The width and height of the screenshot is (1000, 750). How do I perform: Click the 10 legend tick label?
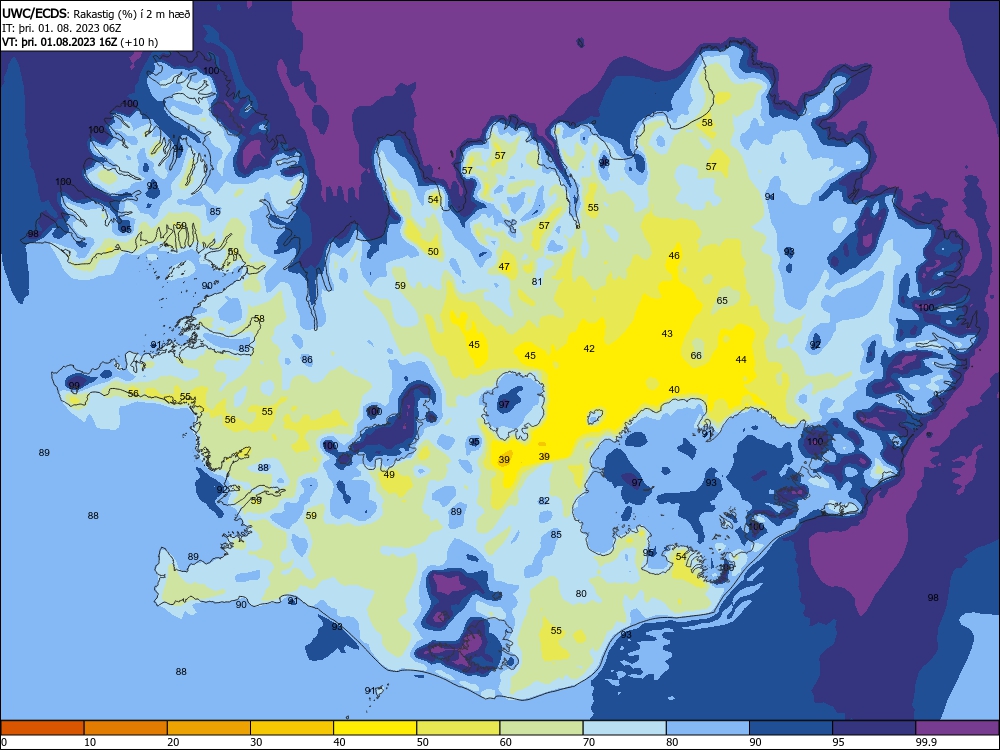(90, 742)
